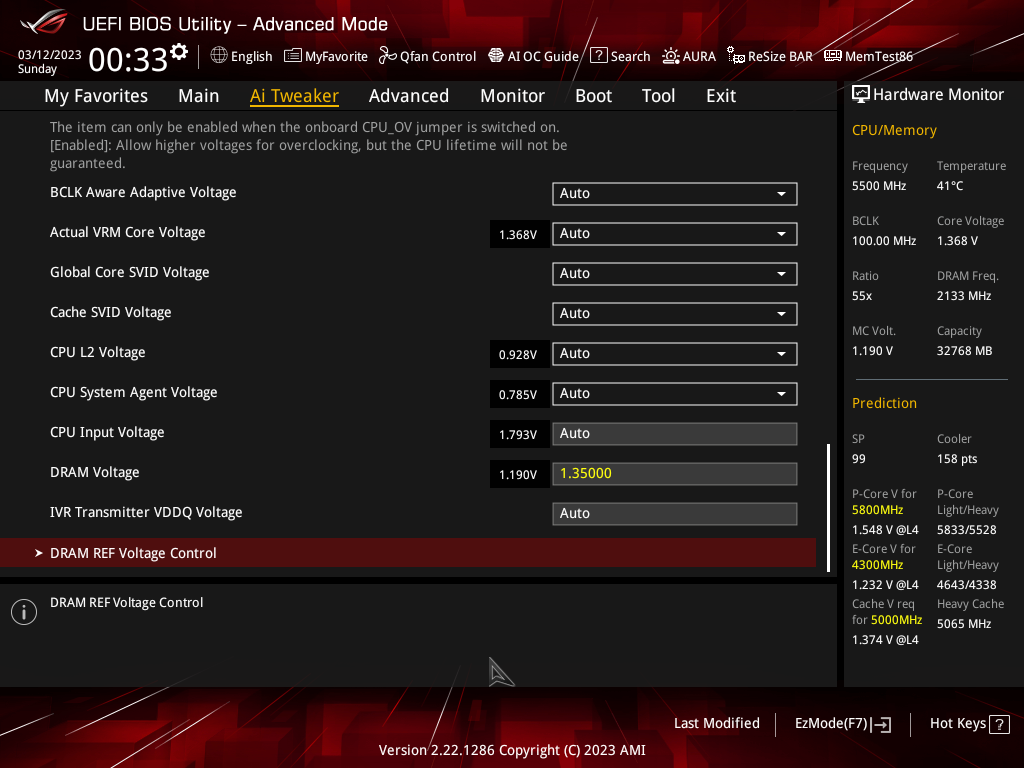Select the Cache SVID Voltage label
Viewport: 1024px width, 768px height.
point(110,313)
